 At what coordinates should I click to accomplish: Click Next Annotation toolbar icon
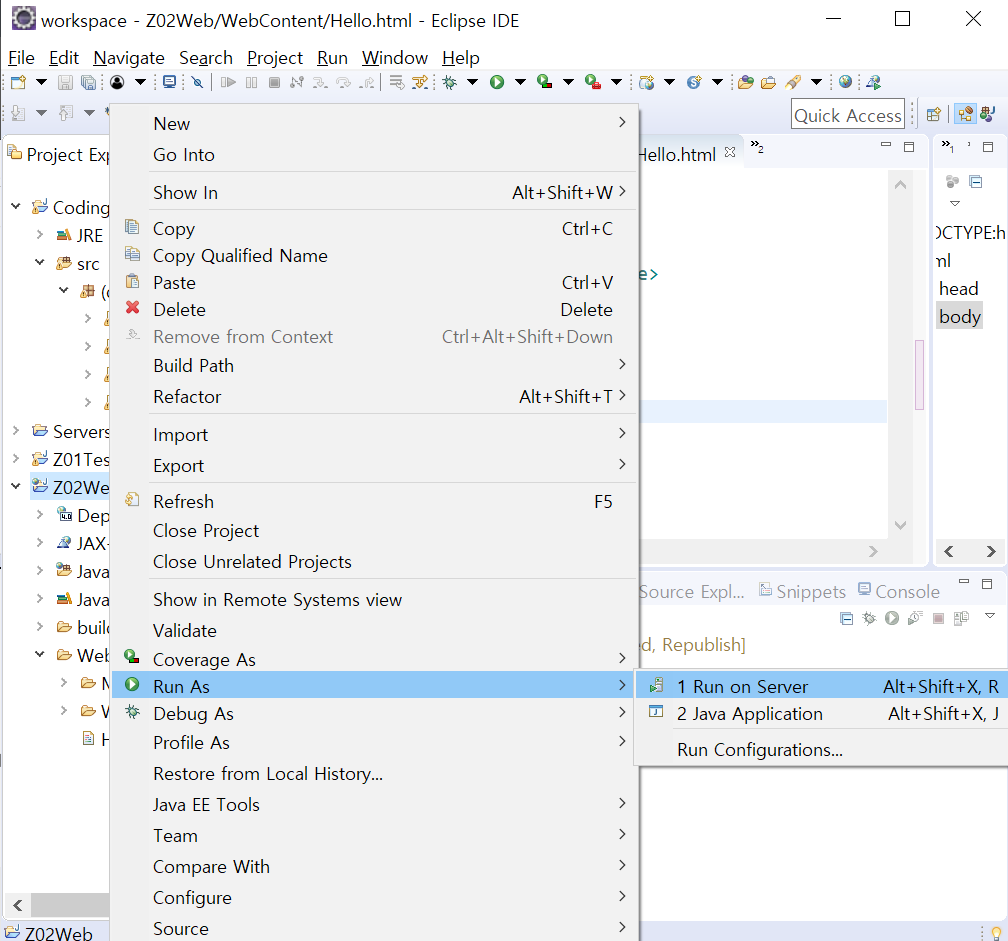pyautogui.click(x=18, y=113)
